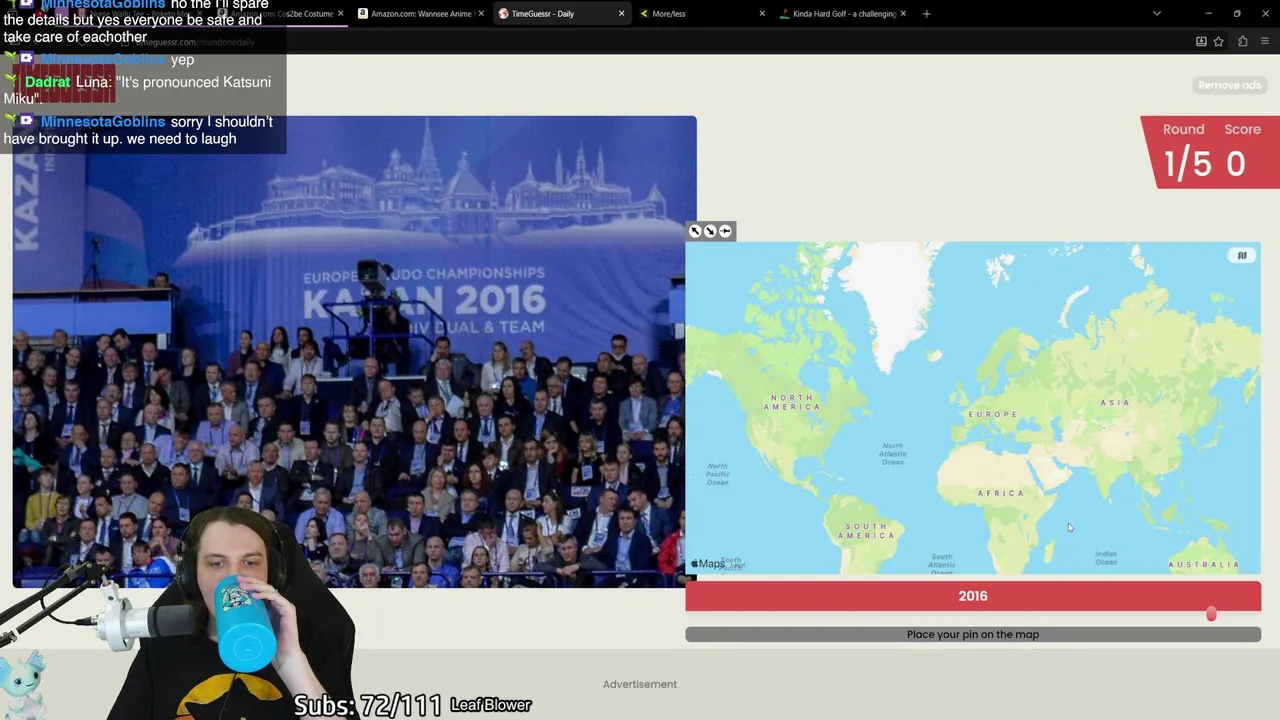Viewport: 1280px width, 720px height.
Task: Open the browser extensions puzzle icon
Action: click(x=1243, y=41)
